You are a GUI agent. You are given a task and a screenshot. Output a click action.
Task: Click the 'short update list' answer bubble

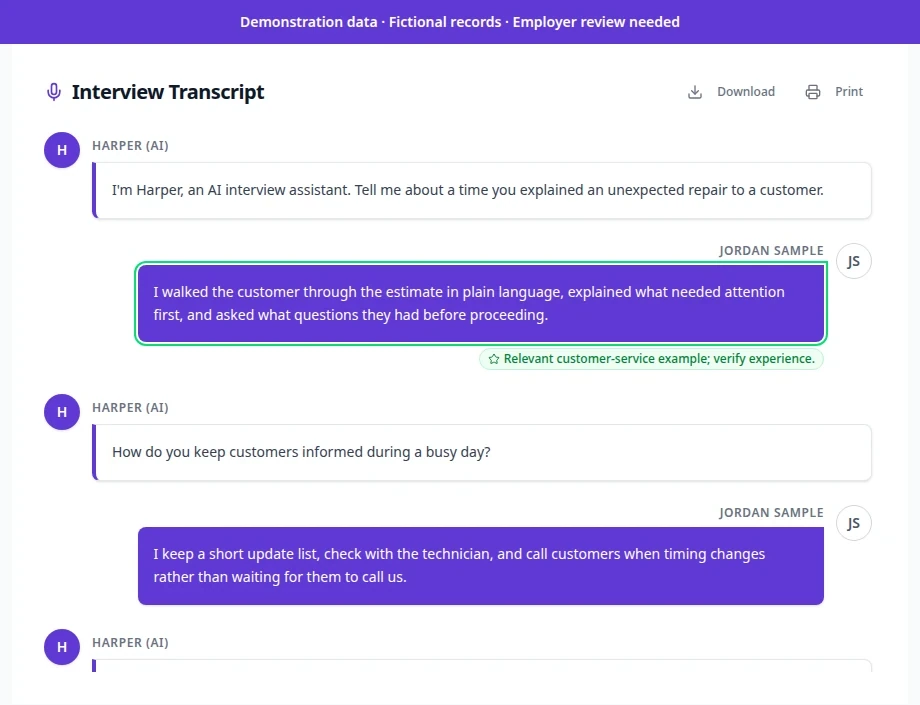click(481, 566)
